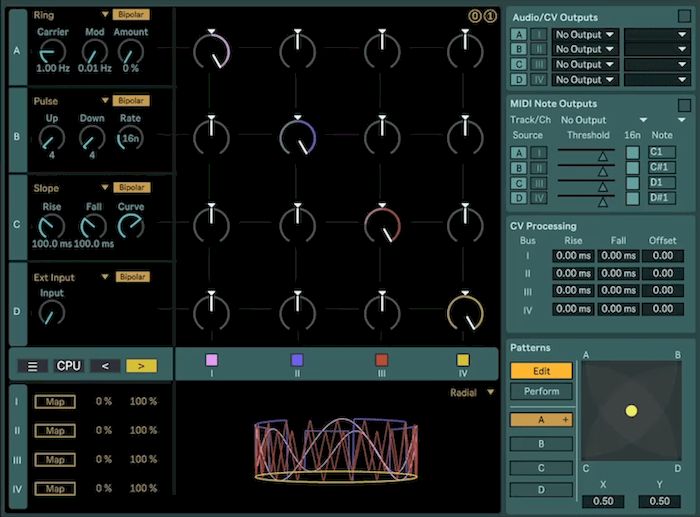Switch Patterns to Perform mode
The image size is (700, 517).
(541, 392)
